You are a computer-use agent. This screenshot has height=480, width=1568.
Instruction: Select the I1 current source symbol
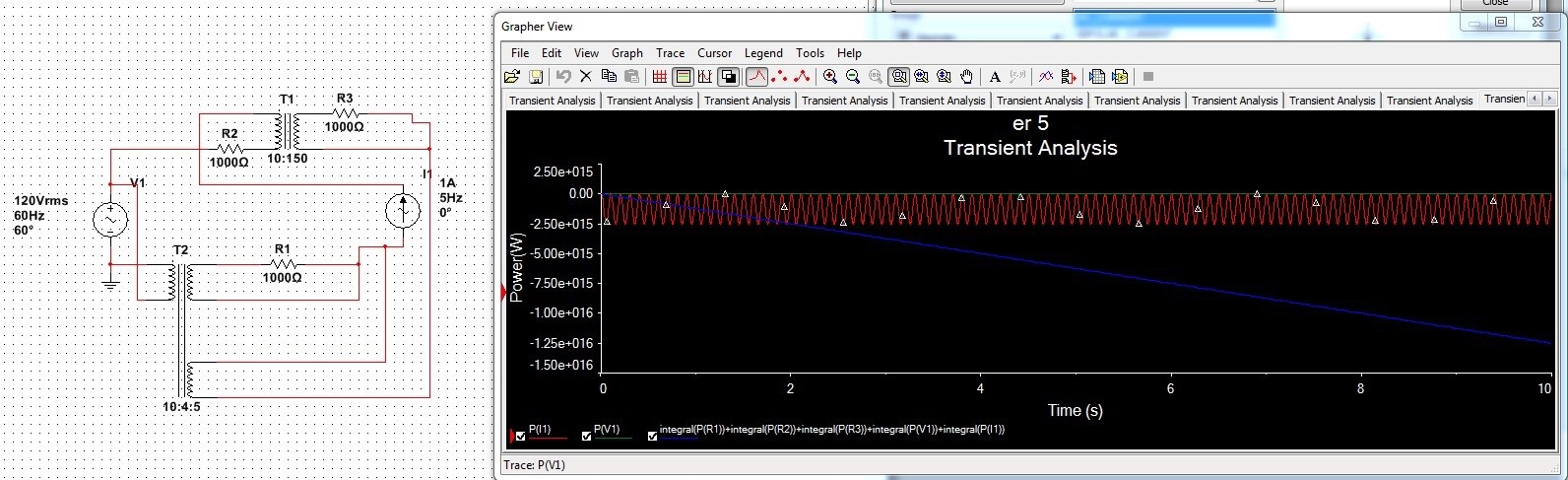click(x=403, y=210)
